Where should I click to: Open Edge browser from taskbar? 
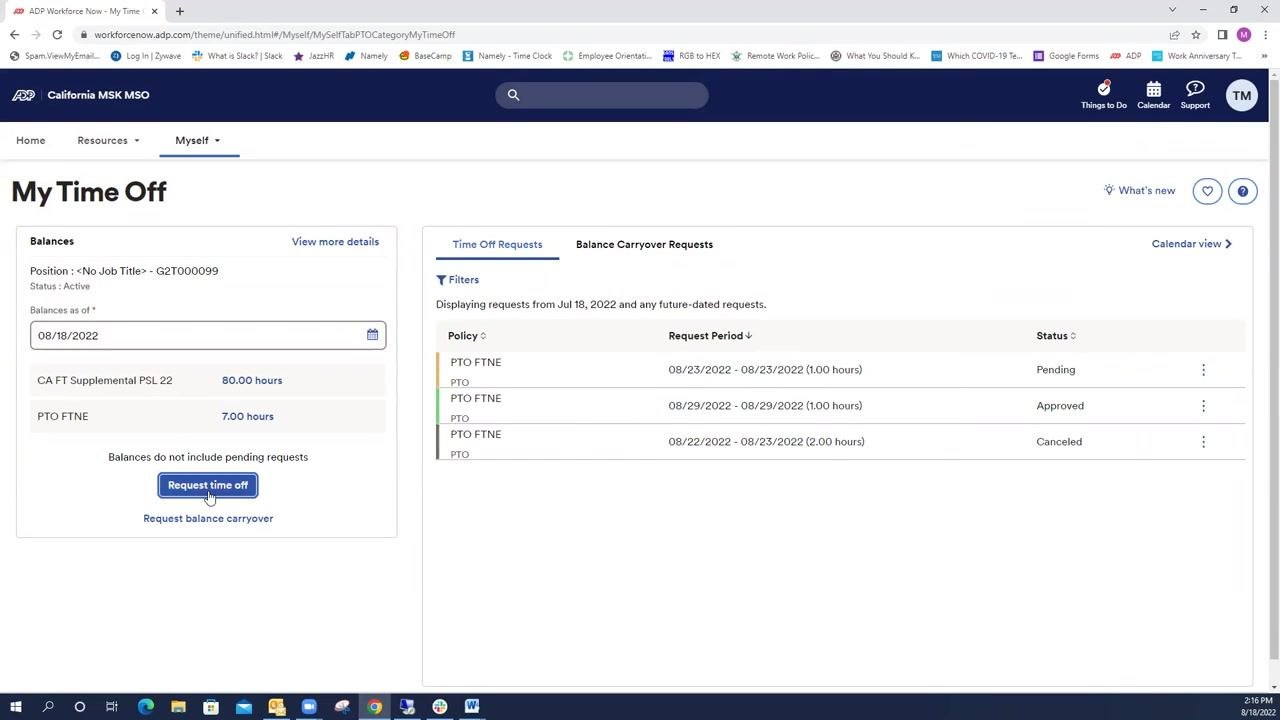pyautogui.click(x=146, y=707)
